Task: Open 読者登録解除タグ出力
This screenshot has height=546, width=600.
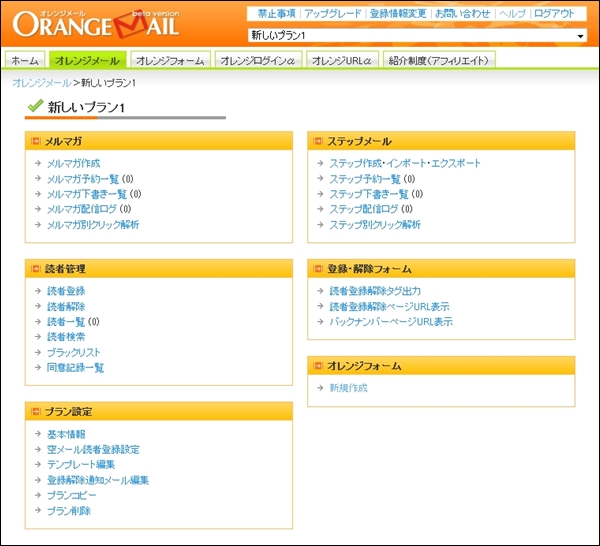Action: [x=375, y=291]
